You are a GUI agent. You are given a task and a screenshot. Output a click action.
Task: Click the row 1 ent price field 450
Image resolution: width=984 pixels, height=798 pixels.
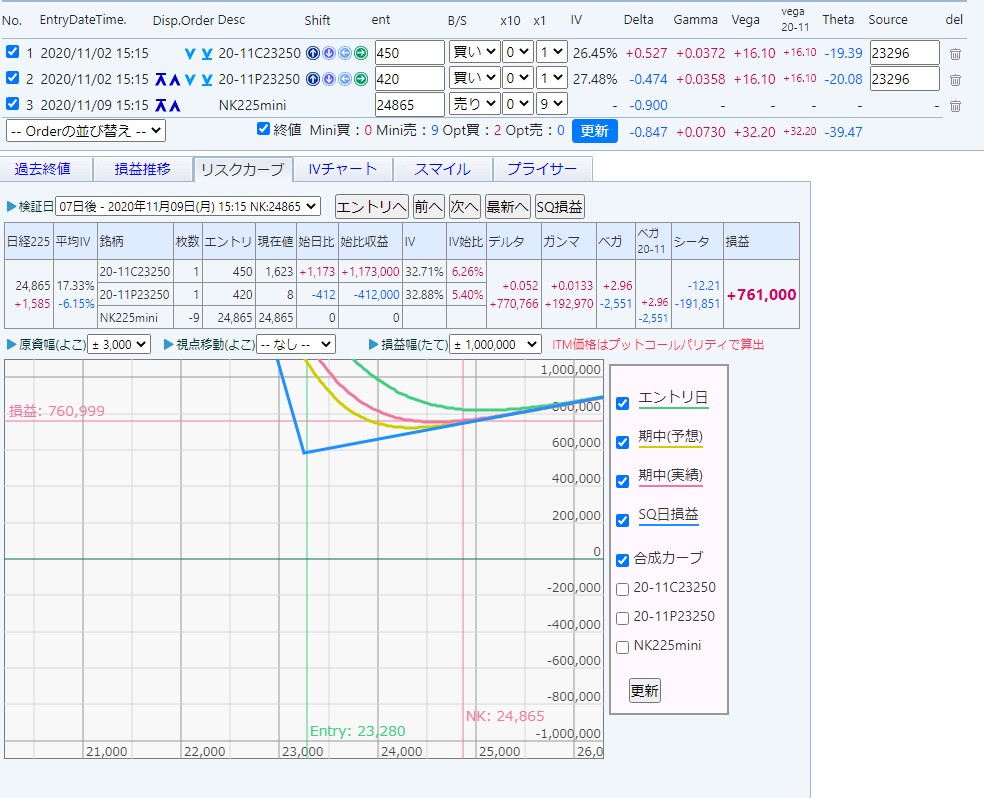410,53
